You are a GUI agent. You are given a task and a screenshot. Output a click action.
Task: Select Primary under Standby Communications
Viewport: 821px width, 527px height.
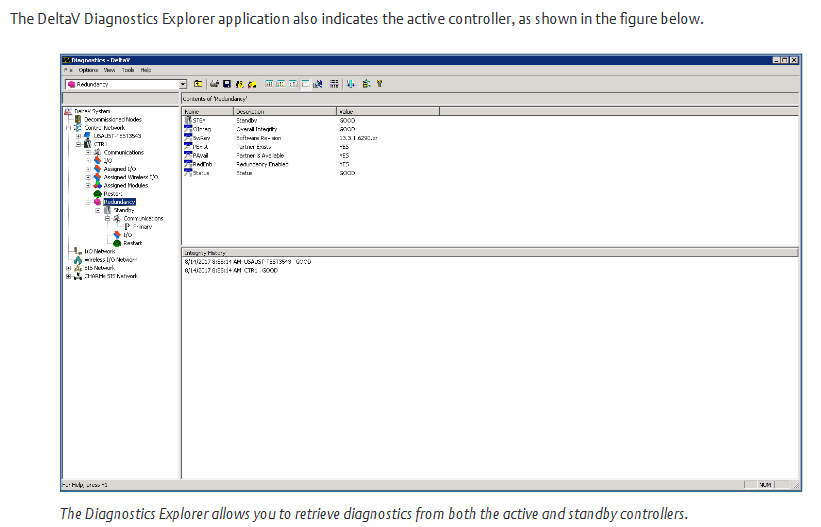coord(142,227)
